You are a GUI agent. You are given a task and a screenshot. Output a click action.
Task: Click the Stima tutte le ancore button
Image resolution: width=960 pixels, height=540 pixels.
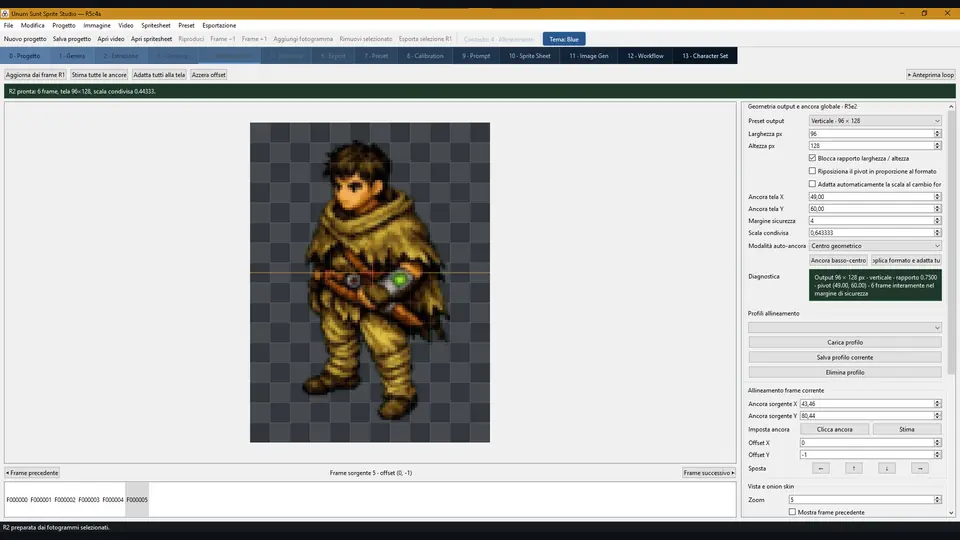(99, 75)
